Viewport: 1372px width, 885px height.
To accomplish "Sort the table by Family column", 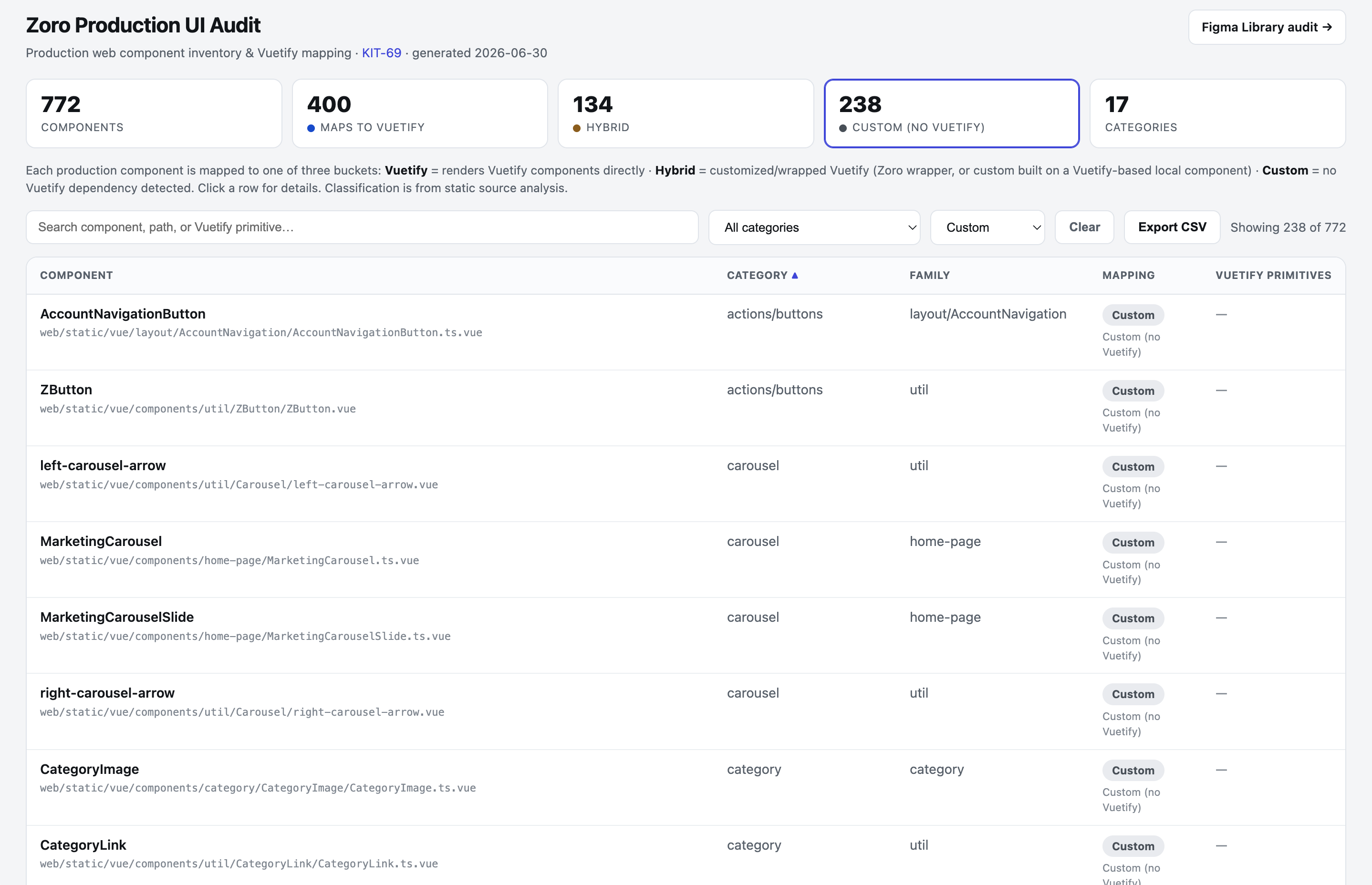I will 929,275.
